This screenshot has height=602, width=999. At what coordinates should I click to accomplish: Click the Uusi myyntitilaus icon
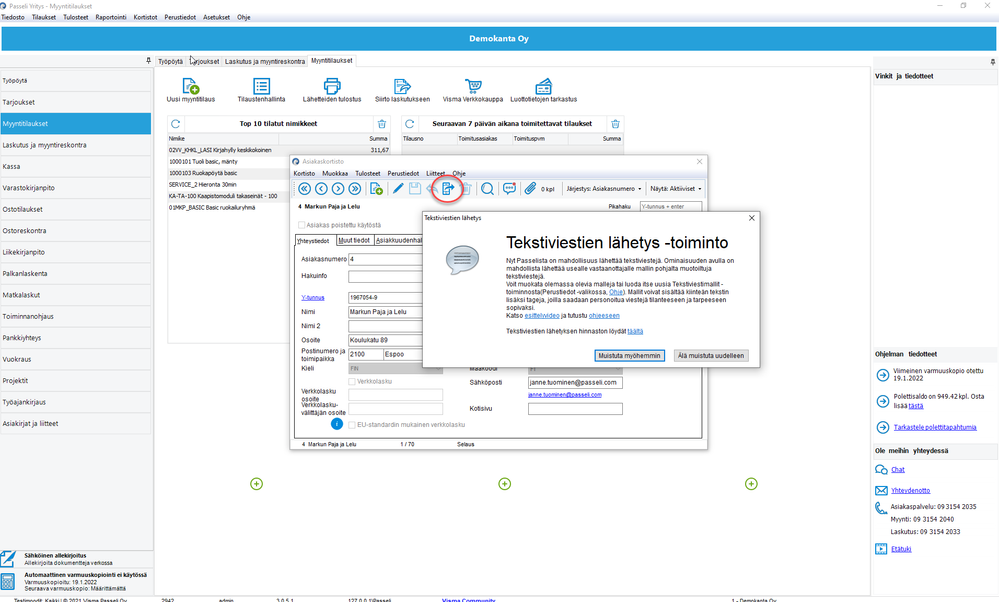[x=190, y=86]
